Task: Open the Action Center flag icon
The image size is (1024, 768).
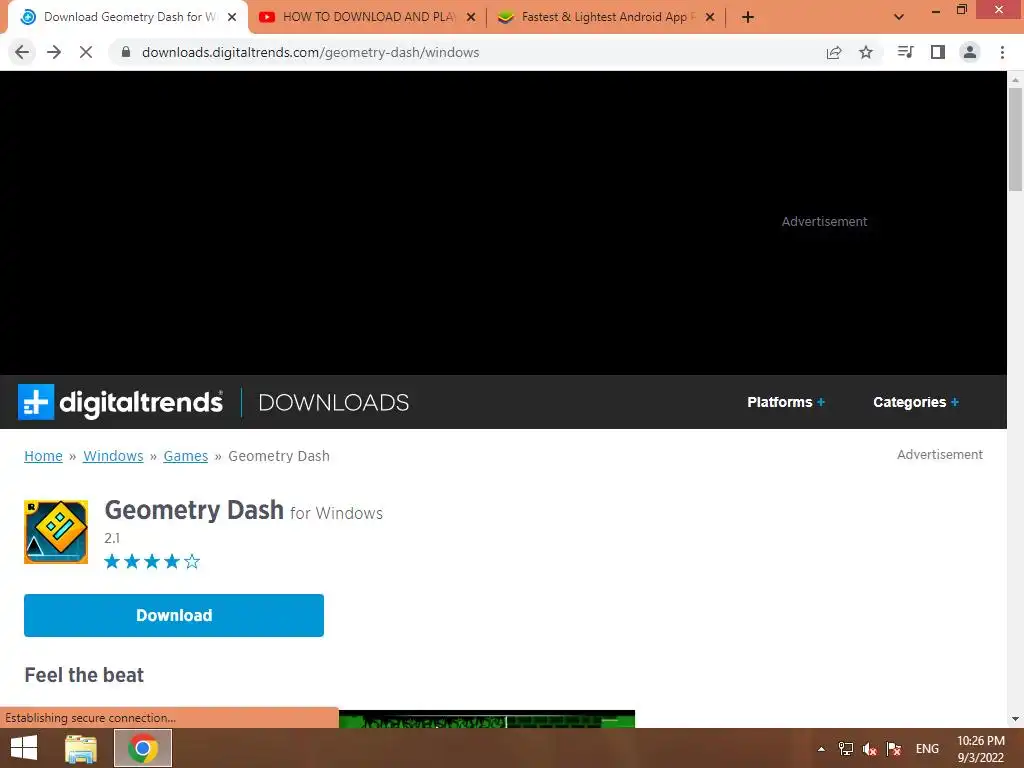Action: (893, 749)
